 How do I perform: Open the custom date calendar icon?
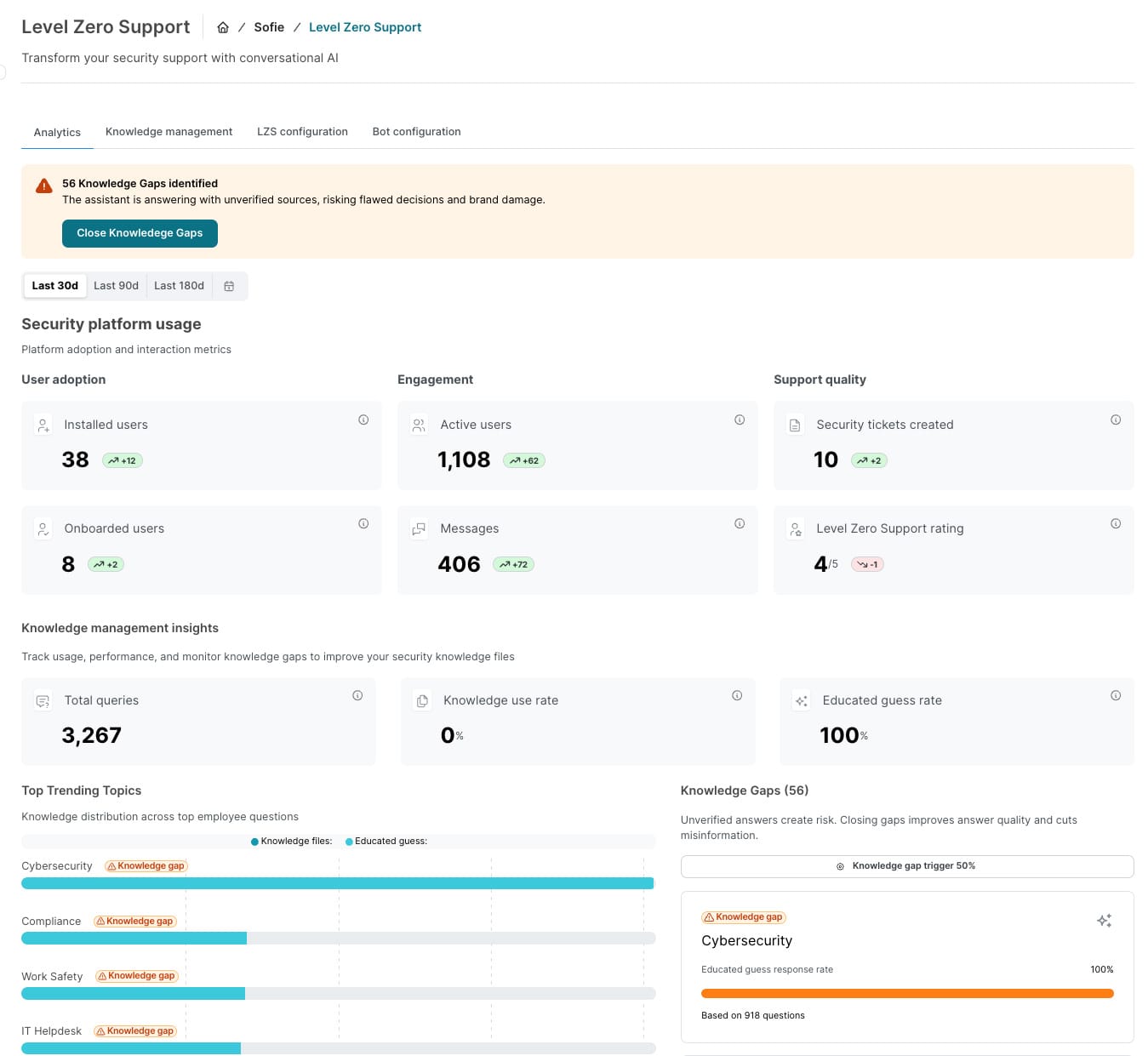(x=229, y=286)
